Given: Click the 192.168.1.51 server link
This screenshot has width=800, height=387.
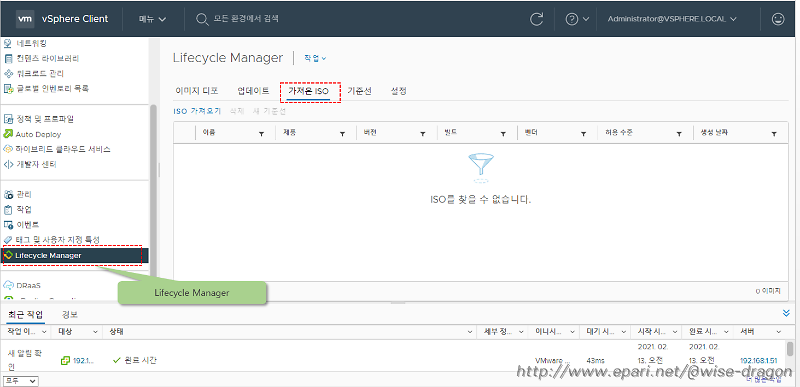Looking at the screenshot, I should coord(759,360).
